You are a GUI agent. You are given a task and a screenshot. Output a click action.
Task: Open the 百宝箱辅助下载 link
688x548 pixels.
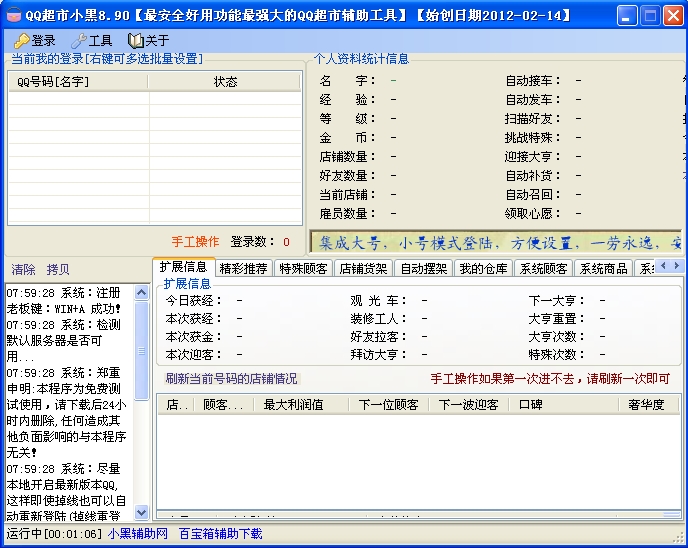(221, 534)
